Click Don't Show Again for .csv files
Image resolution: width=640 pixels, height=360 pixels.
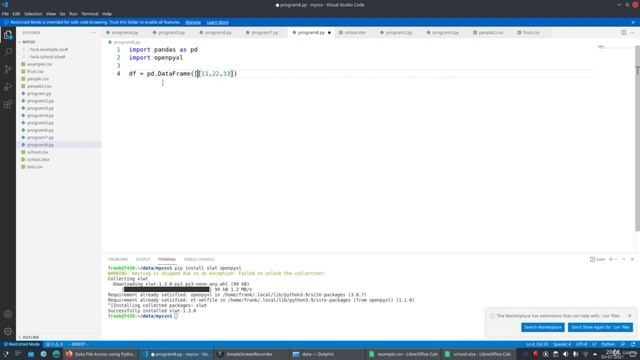click(x=600, y=327)
